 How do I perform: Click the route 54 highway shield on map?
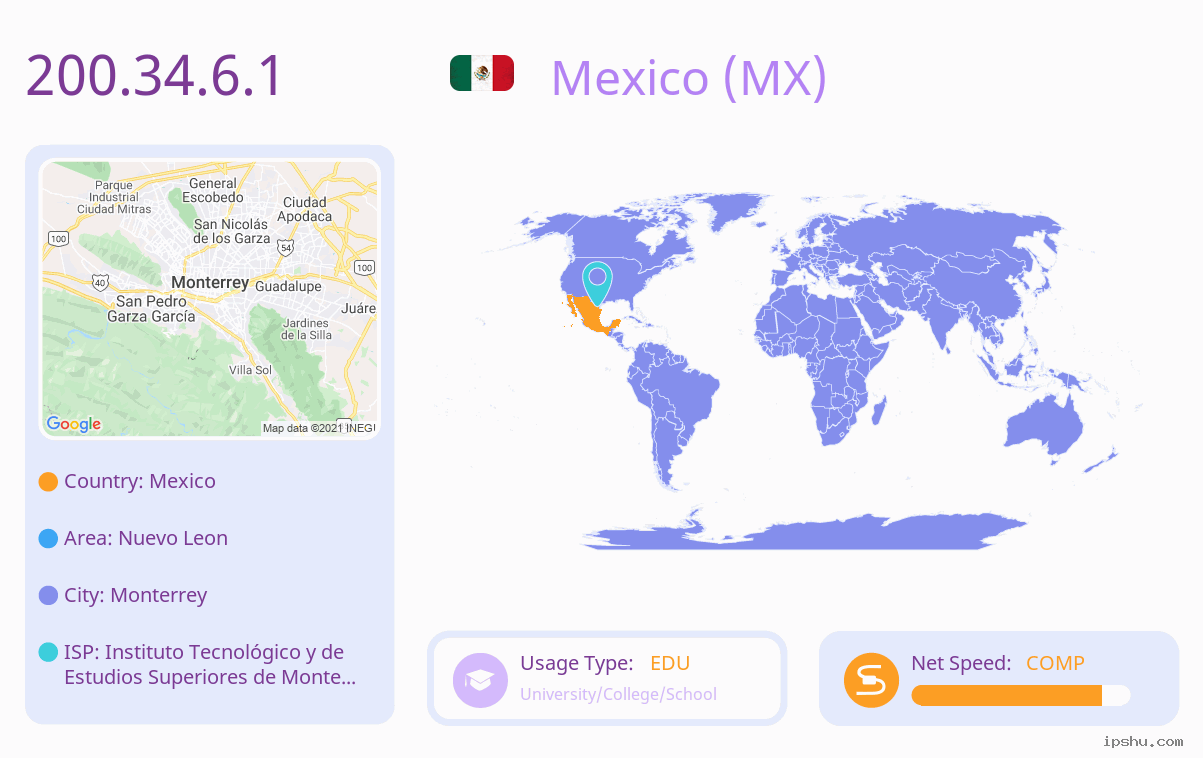click(287, 246)
